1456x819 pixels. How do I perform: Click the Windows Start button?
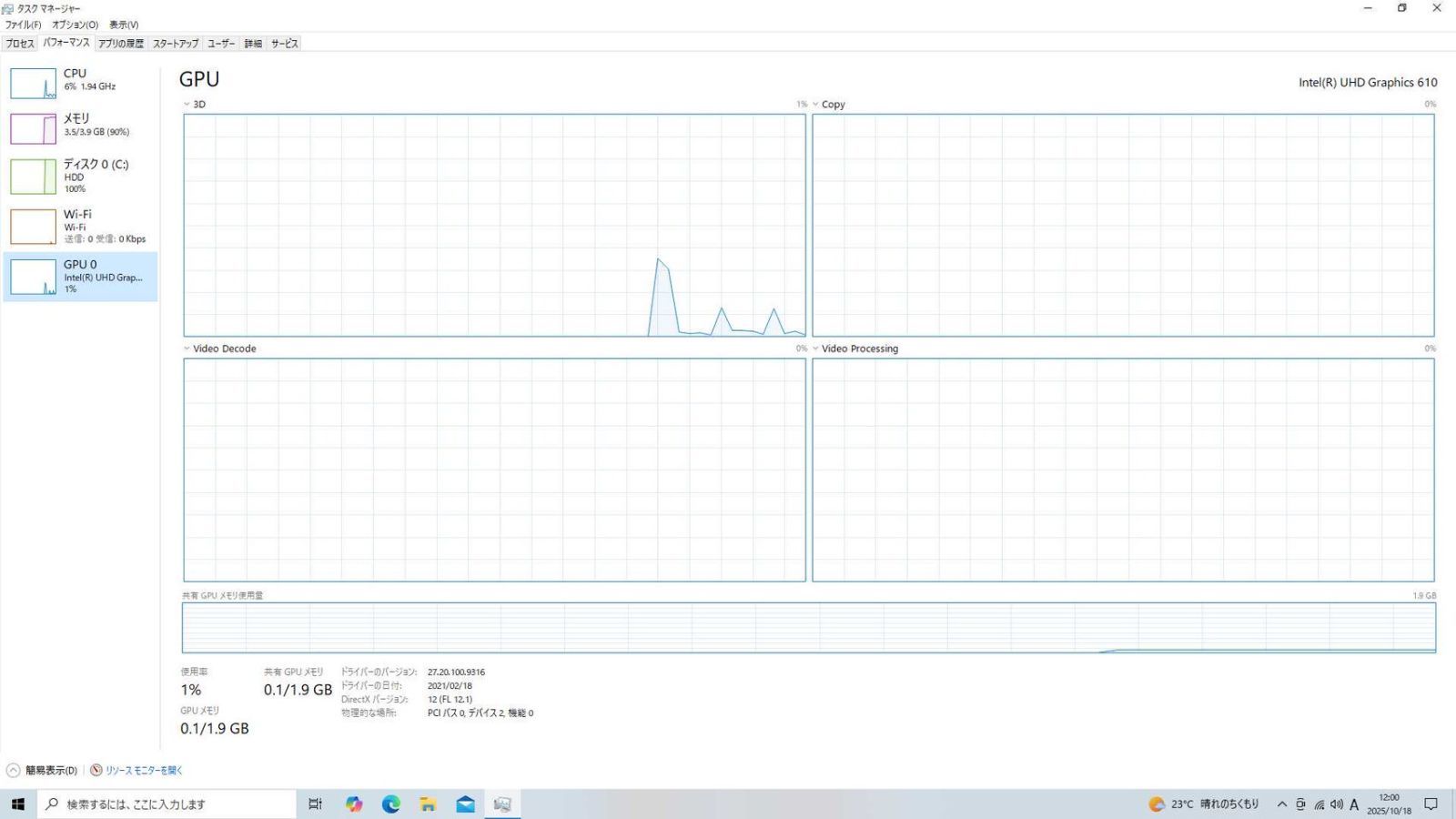point(17,804)
